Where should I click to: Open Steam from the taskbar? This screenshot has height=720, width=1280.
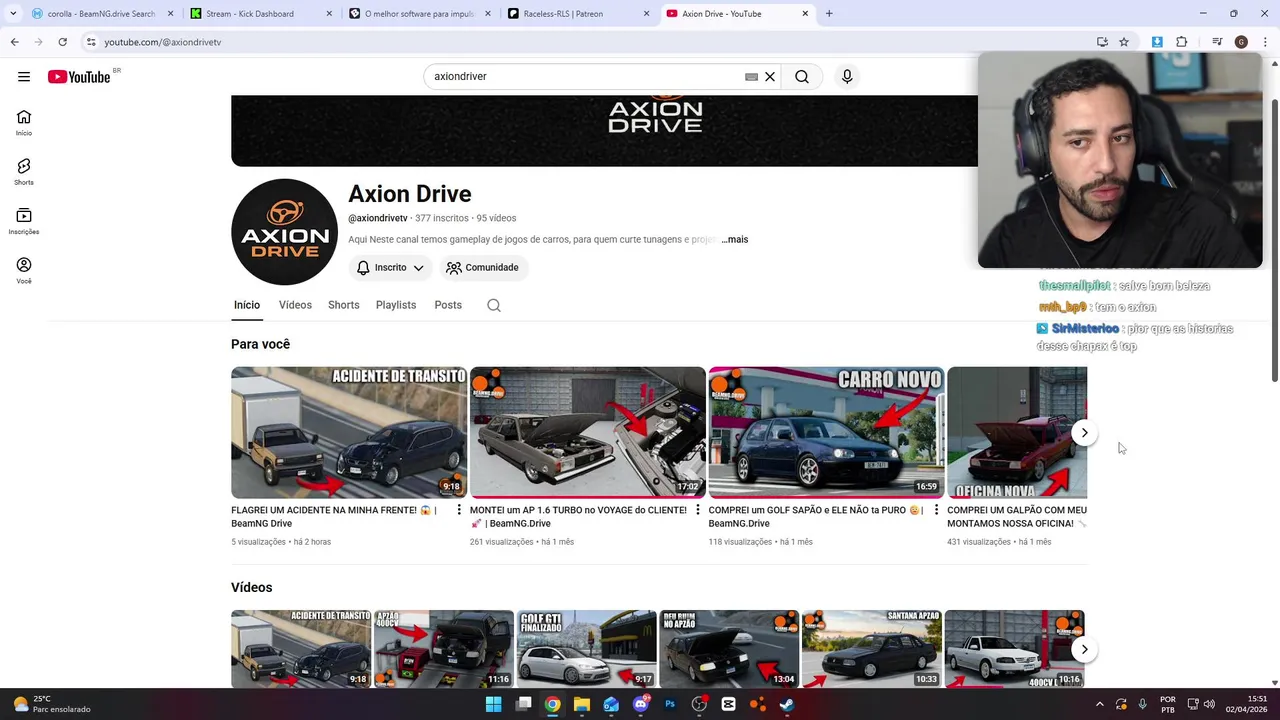click(x=787, y=704)
